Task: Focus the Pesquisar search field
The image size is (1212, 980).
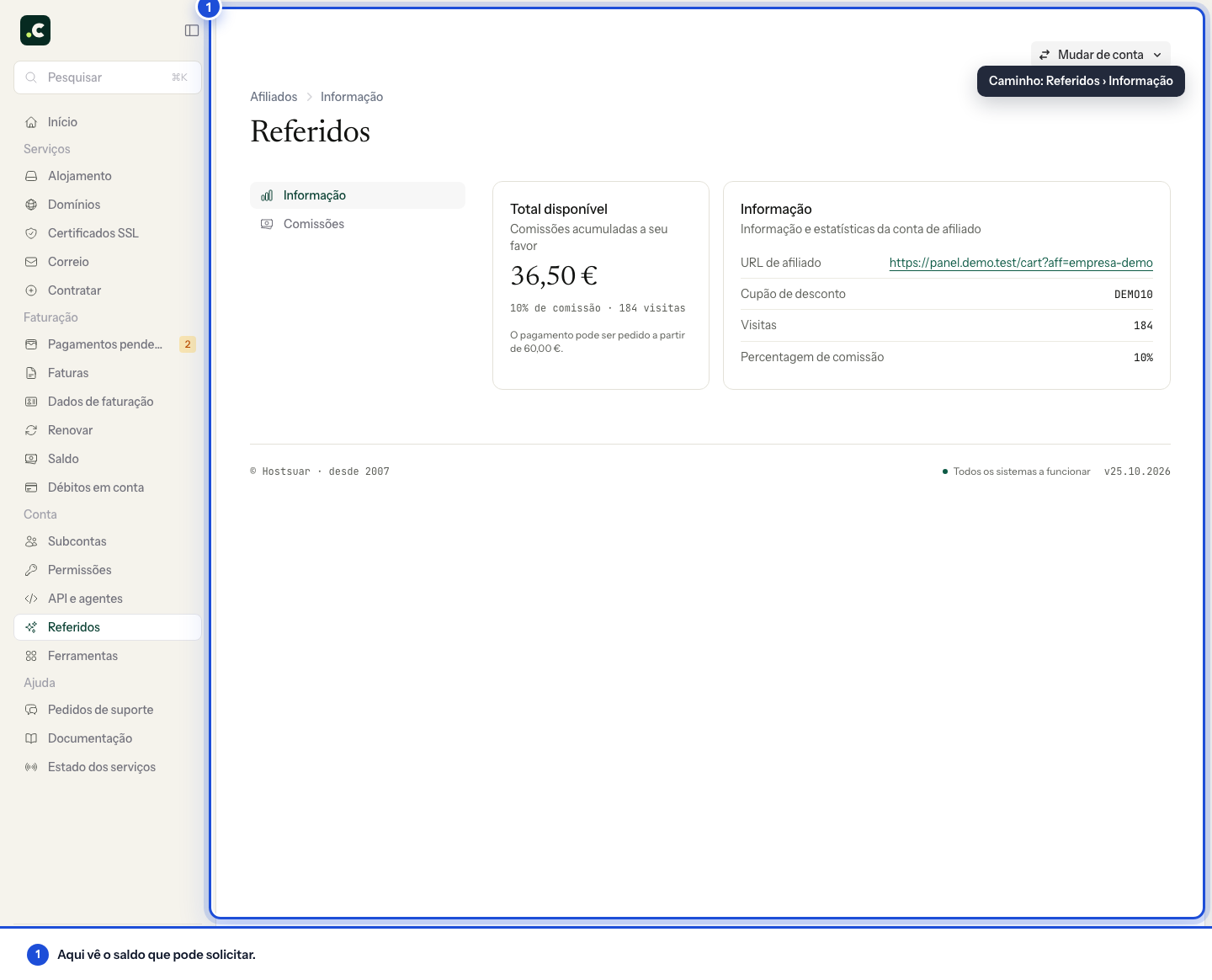Action: 108,77
